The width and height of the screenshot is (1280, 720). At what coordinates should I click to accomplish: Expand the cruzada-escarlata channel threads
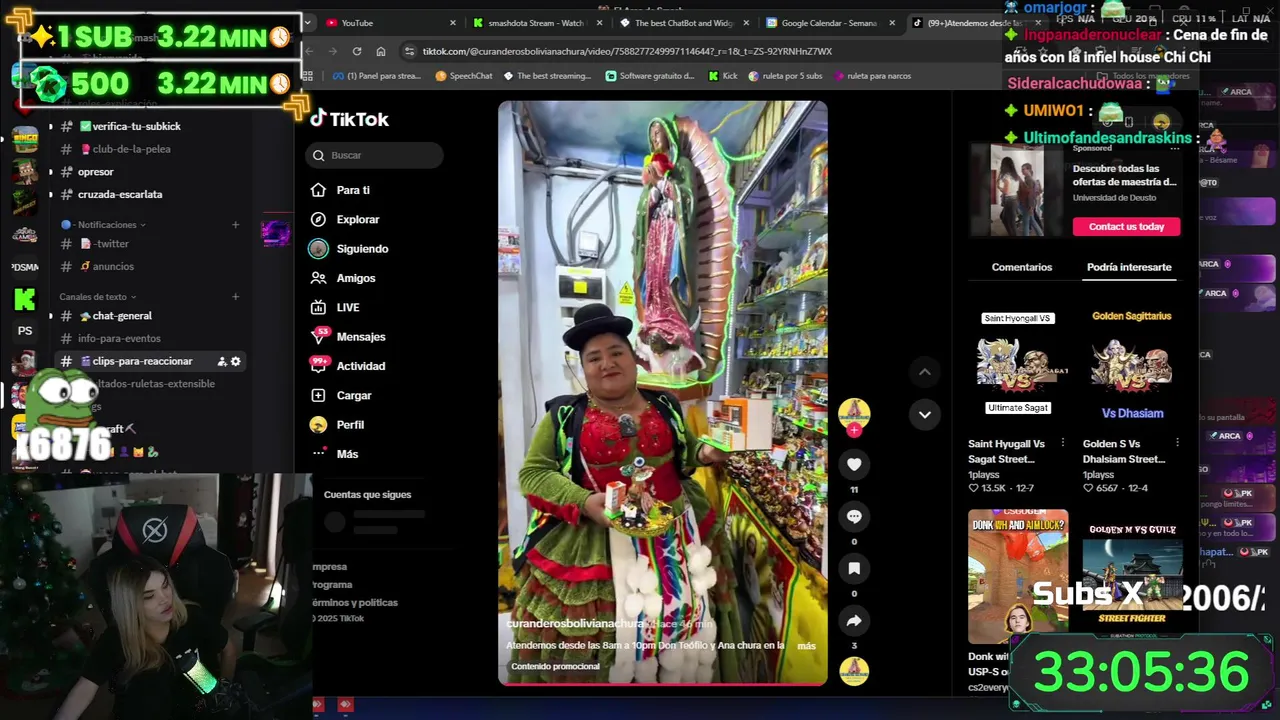point(51,194)
